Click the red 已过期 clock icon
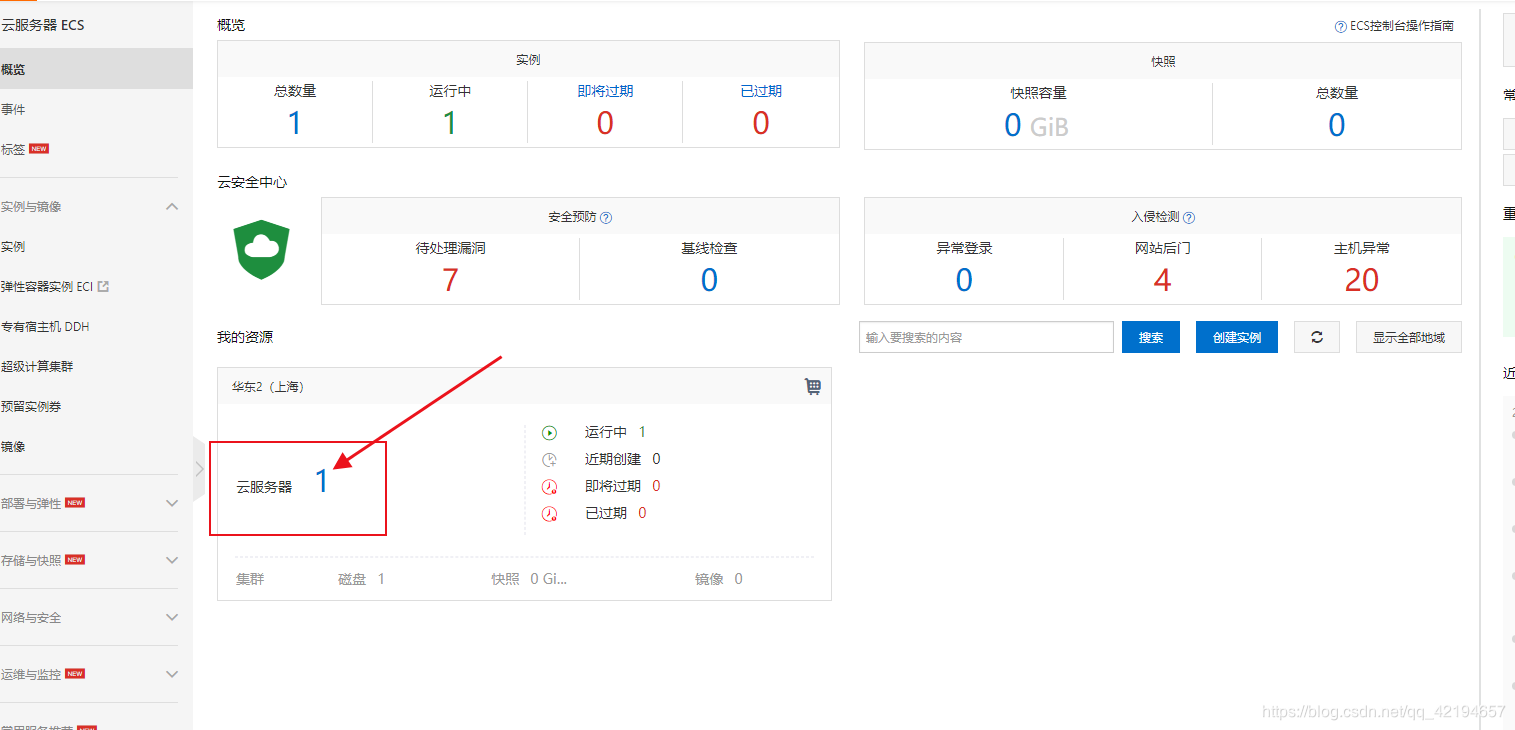1515x730 pixels. [x=549, y=512]
